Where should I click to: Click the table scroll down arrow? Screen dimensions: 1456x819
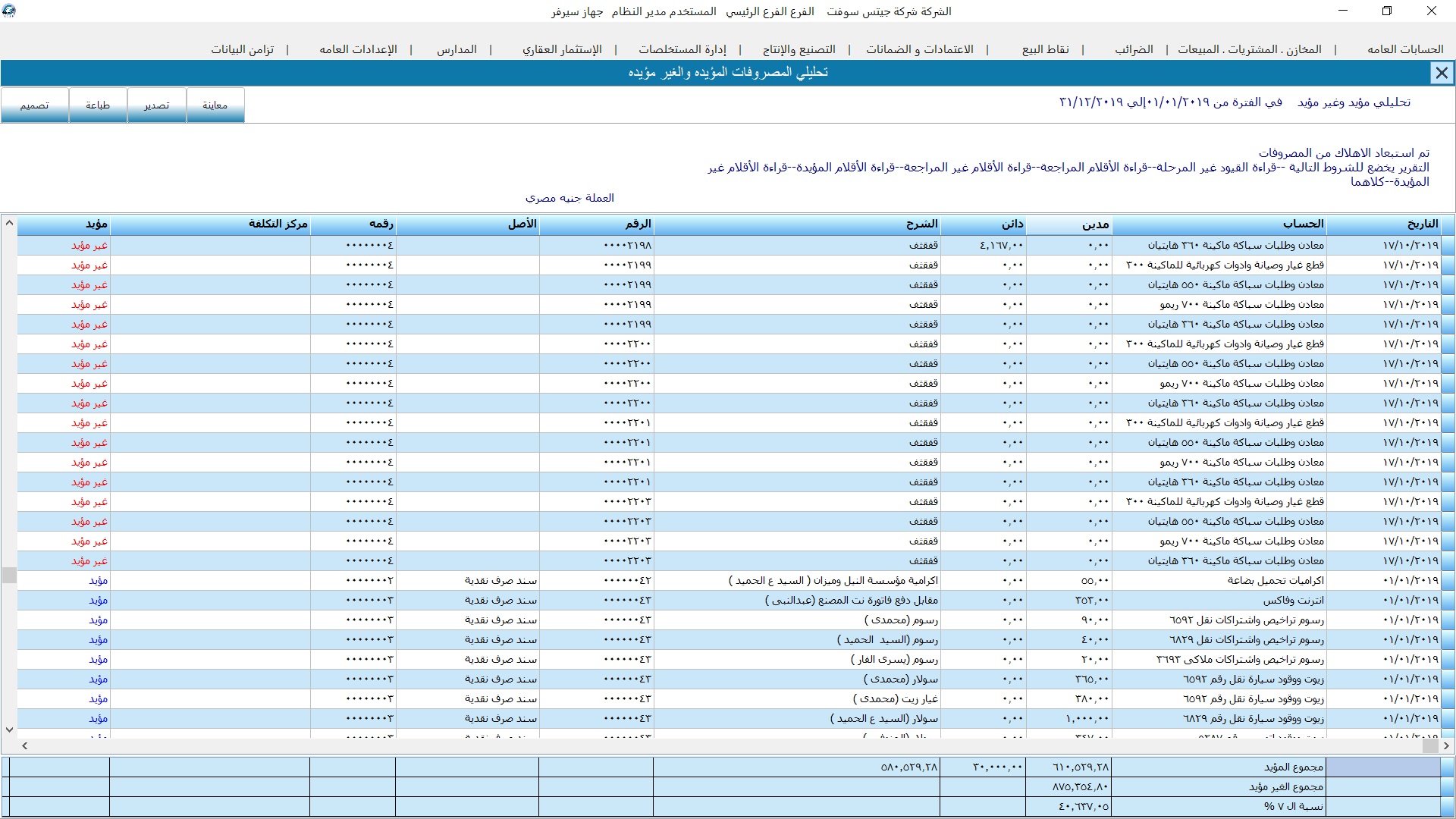point(9,730)
